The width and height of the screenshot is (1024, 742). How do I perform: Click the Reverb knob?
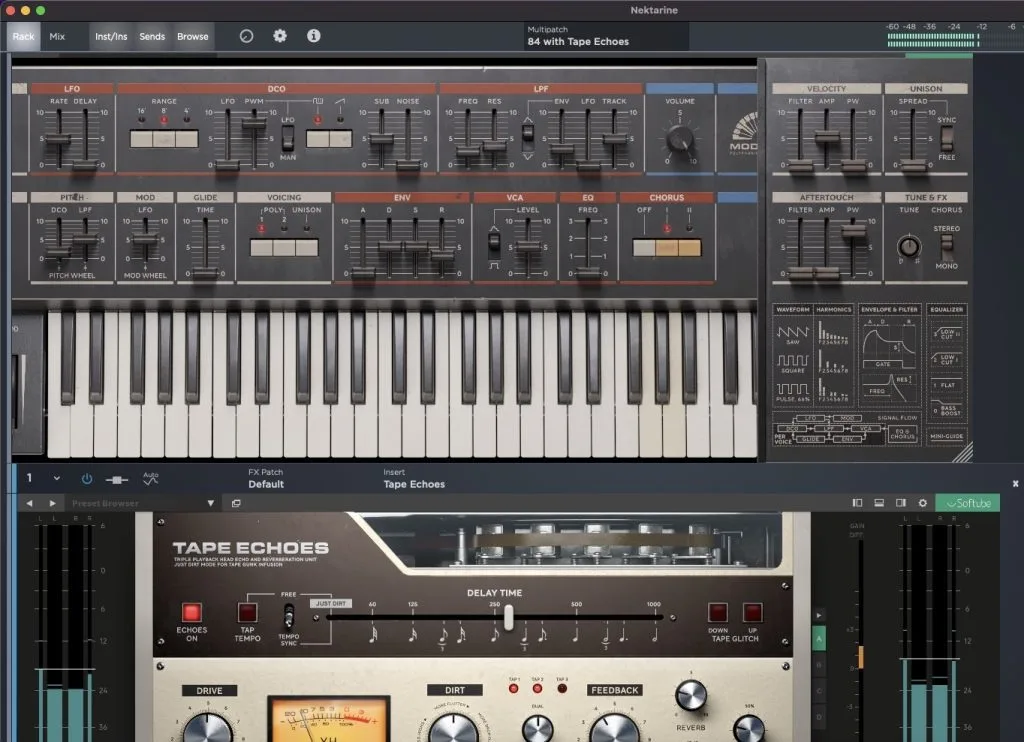(690, 696)
